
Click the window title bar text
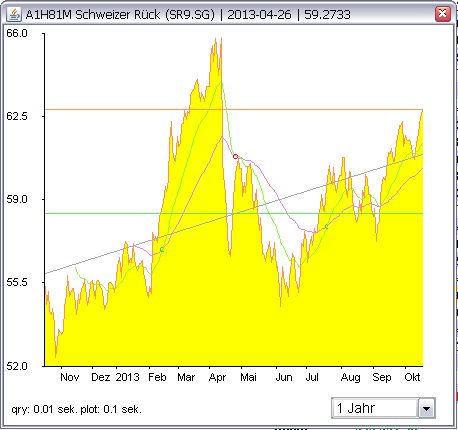[188, 15]
